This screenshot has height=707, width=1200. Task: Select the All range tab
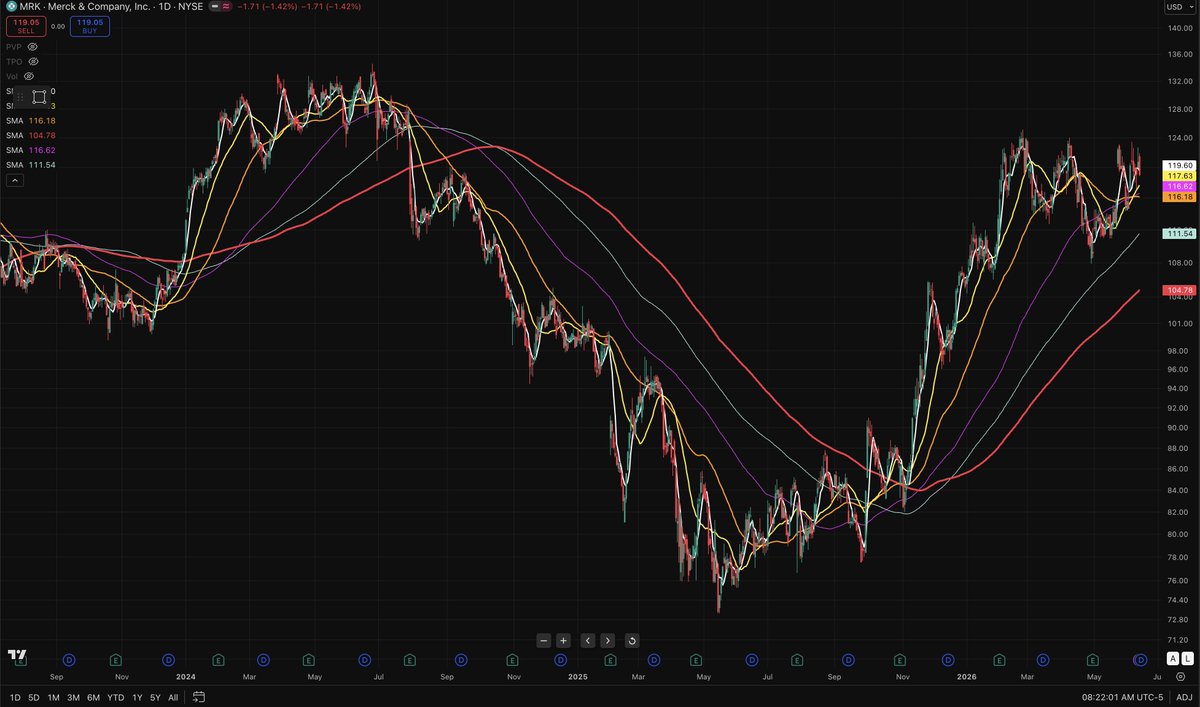point(173,696)
